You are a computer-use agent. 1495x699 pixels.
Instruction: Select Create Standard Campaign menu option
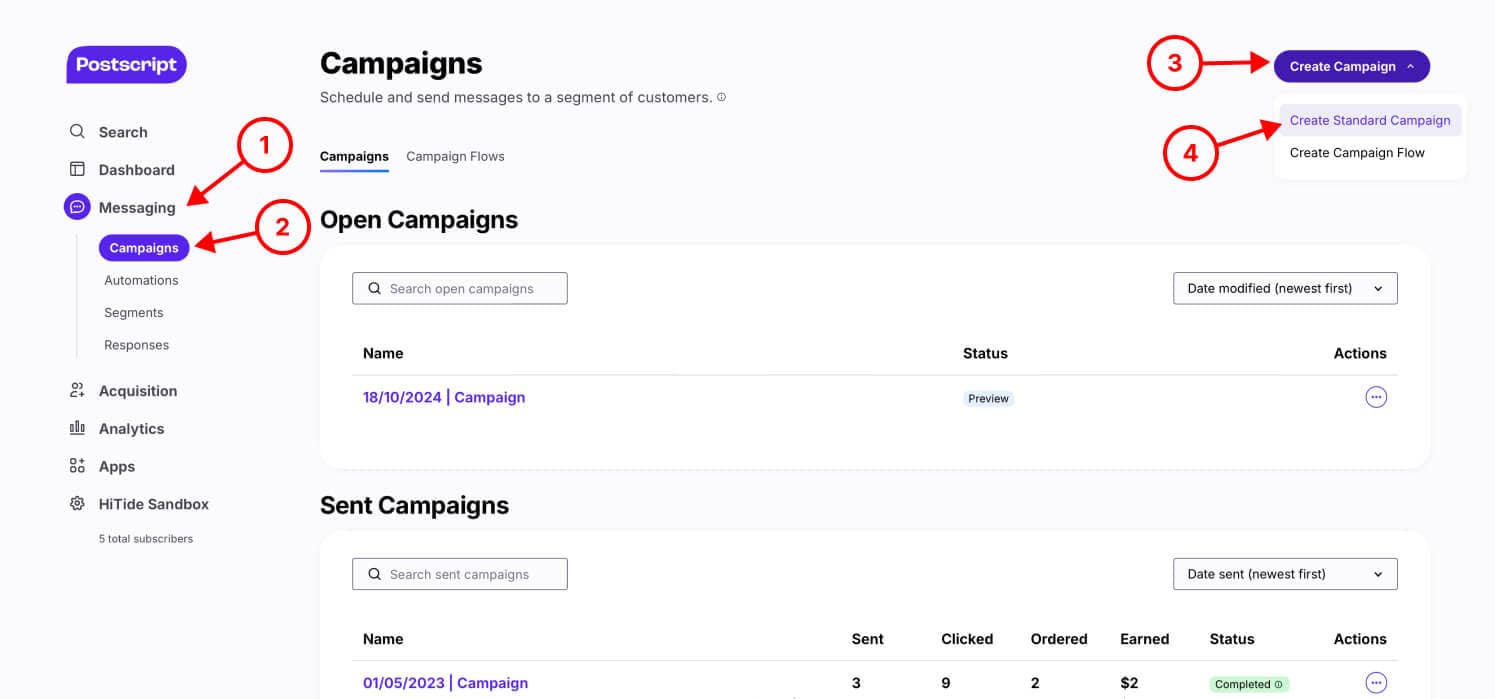(x=1369, y=121)
